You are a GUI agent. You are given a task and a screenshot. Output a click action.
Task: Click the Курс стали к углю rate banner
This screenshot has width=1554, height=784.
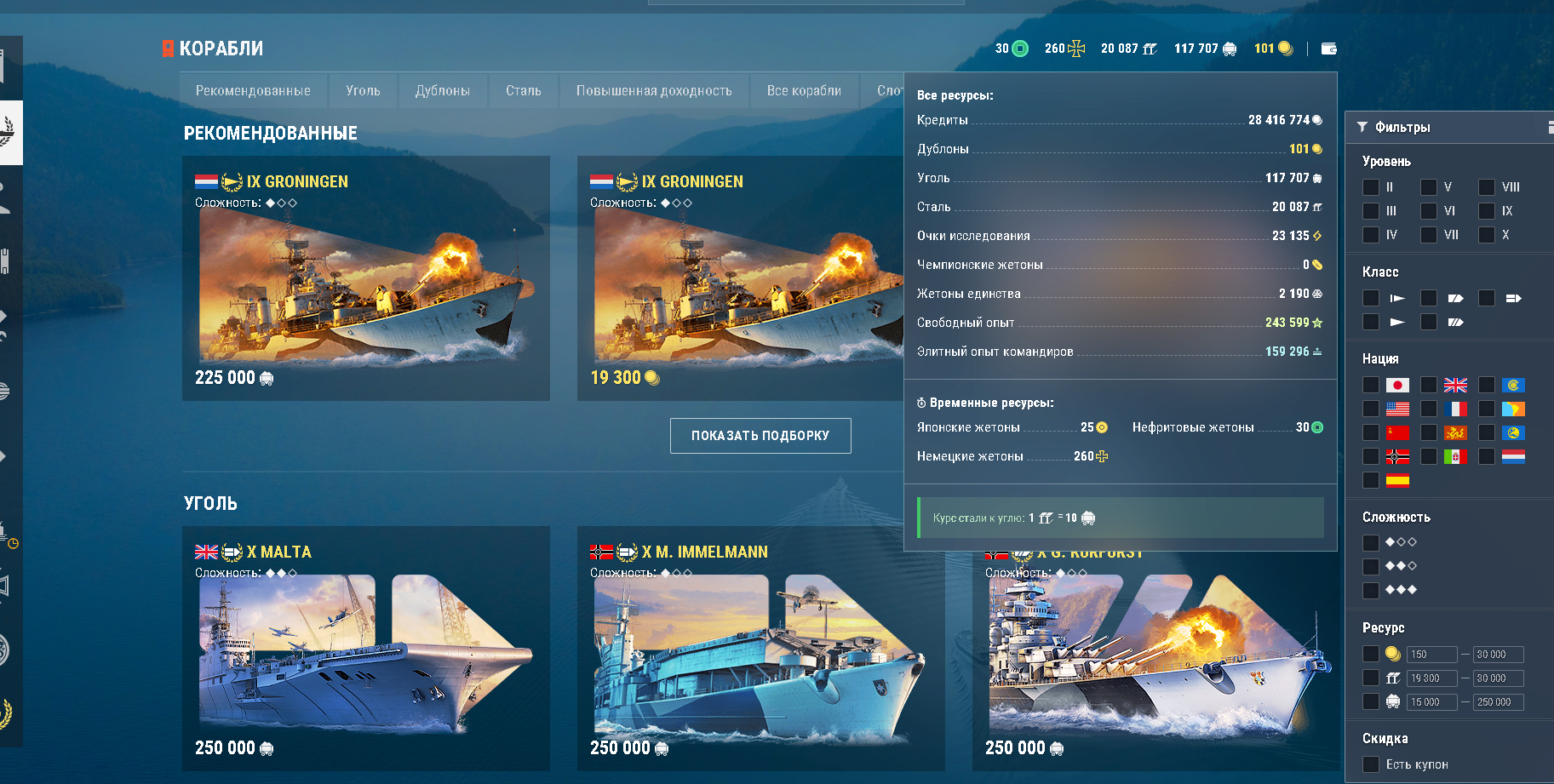(1121, 518)
